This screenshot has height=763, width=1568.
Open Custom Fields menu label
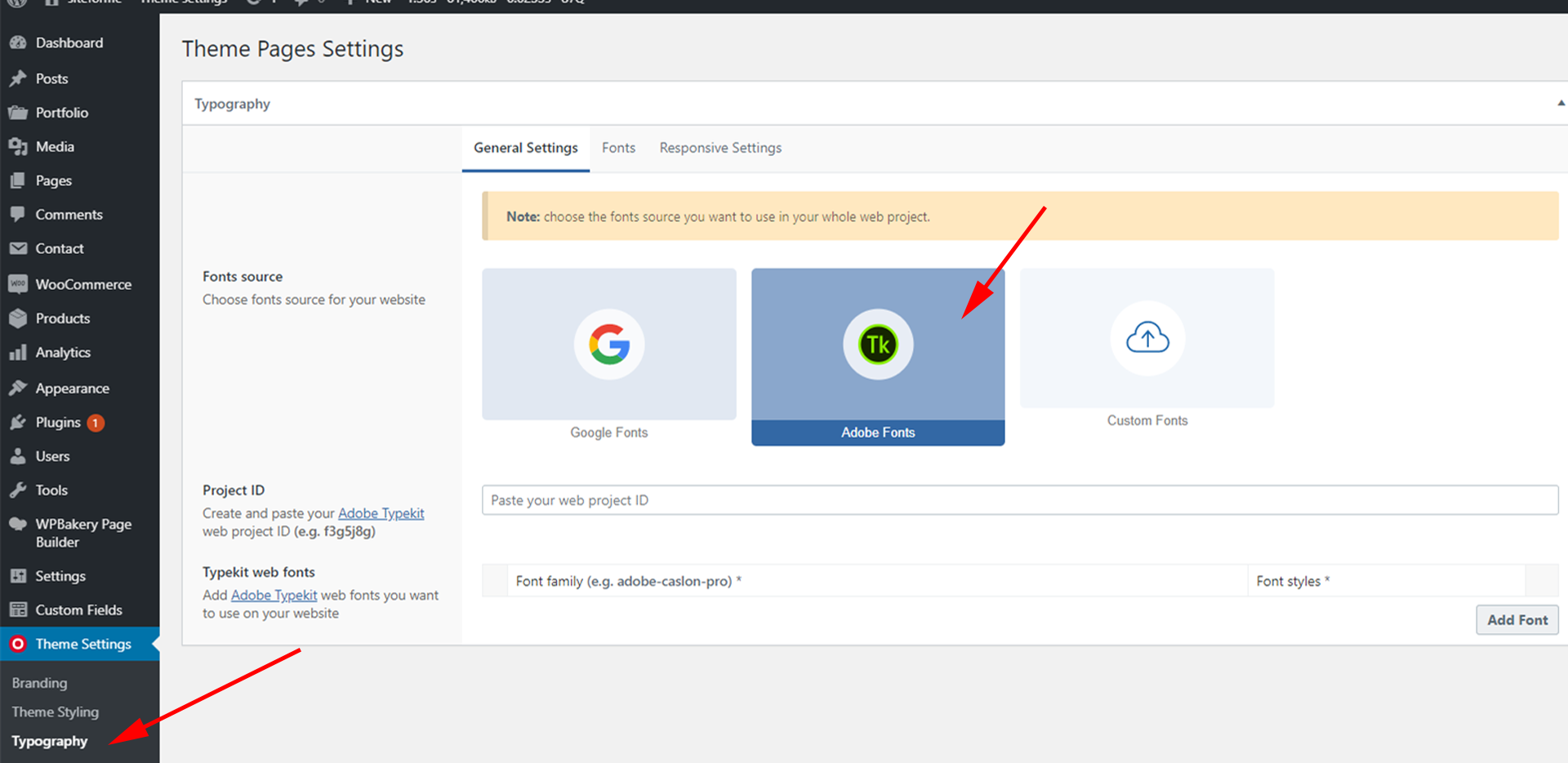point(78,610)
